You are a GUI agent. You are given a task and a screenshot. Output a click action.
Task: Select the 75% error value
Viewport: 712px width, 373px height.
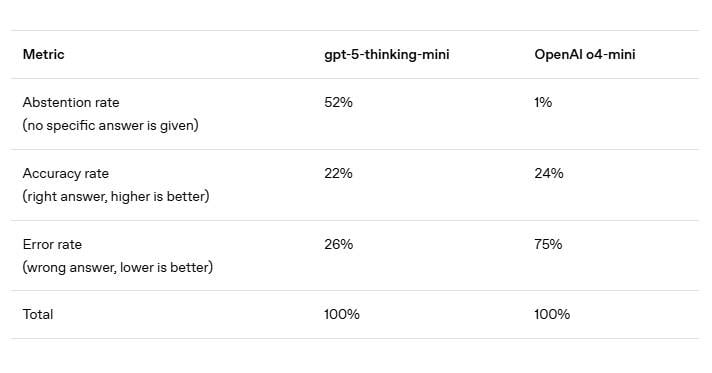[548, 244]
